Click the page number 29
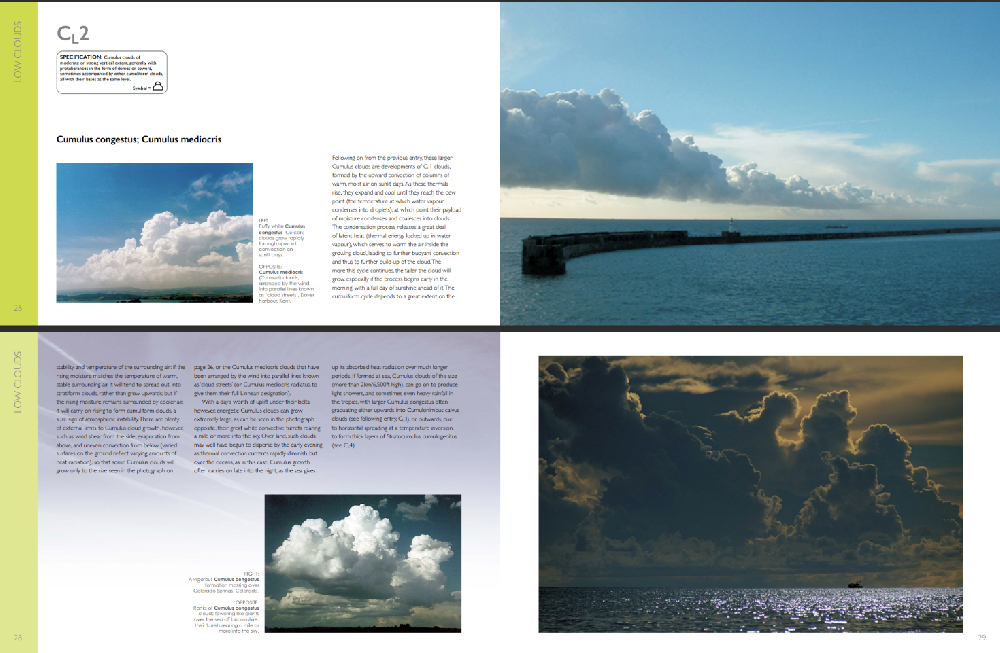 click(981, 637)
